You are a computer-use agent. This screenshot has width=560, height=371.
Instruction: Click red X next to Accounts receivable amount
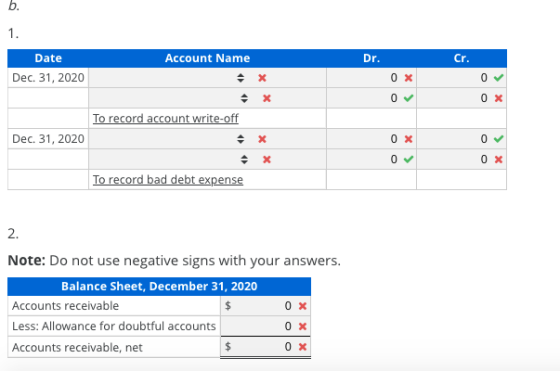coord(302,306)
